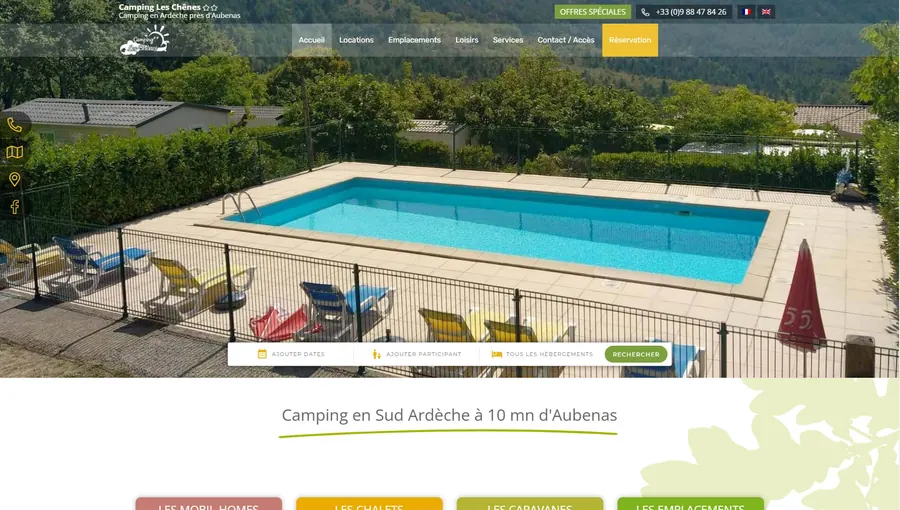Image resolution: width=900 pixels, height=510 pixels.
Task: Open the map icon in left sidebar
Action: click(14, 152)
